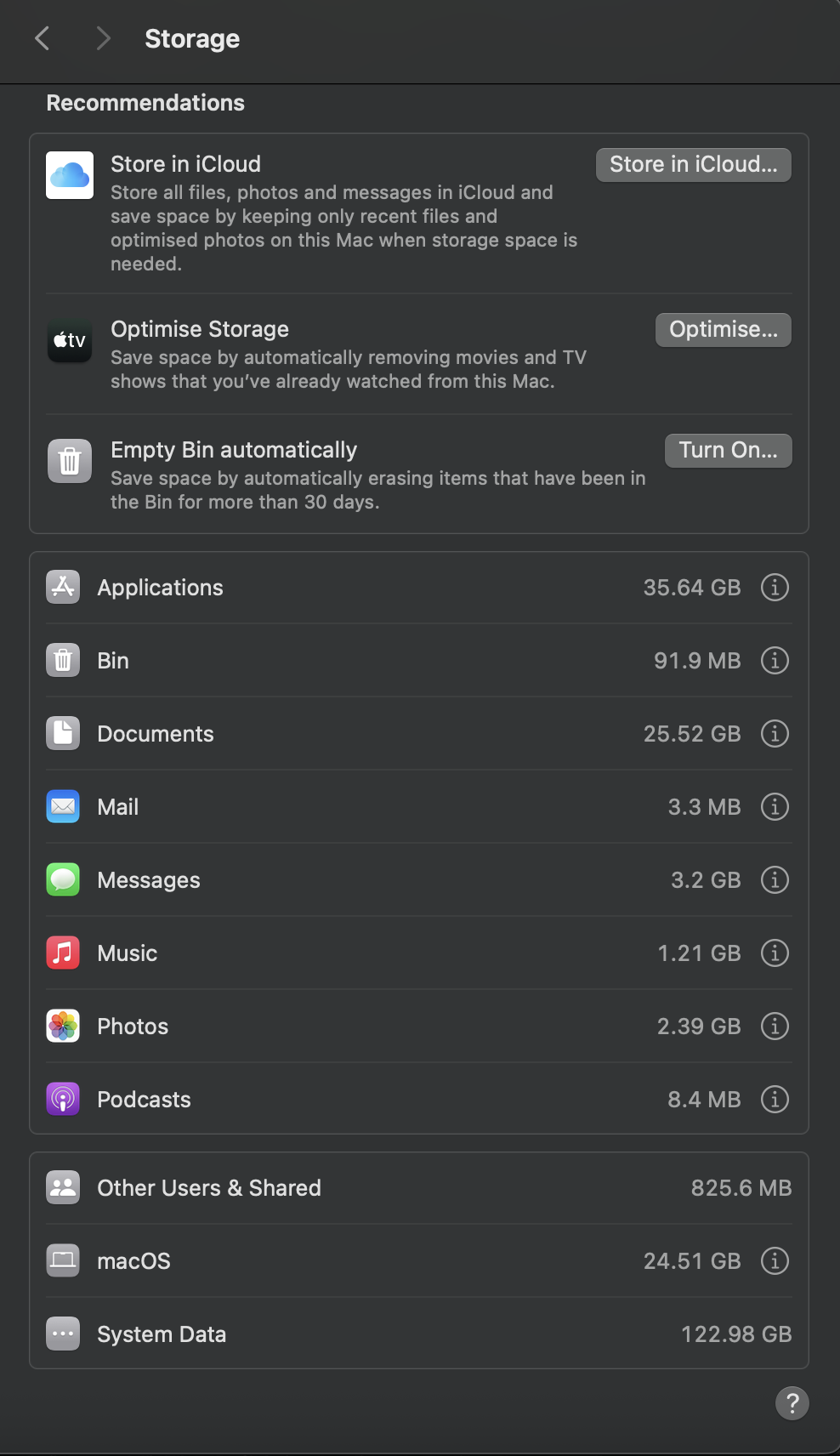The image size is (840, 1456).
Task: Select the red Music app icon
Action: click(62, 953)
